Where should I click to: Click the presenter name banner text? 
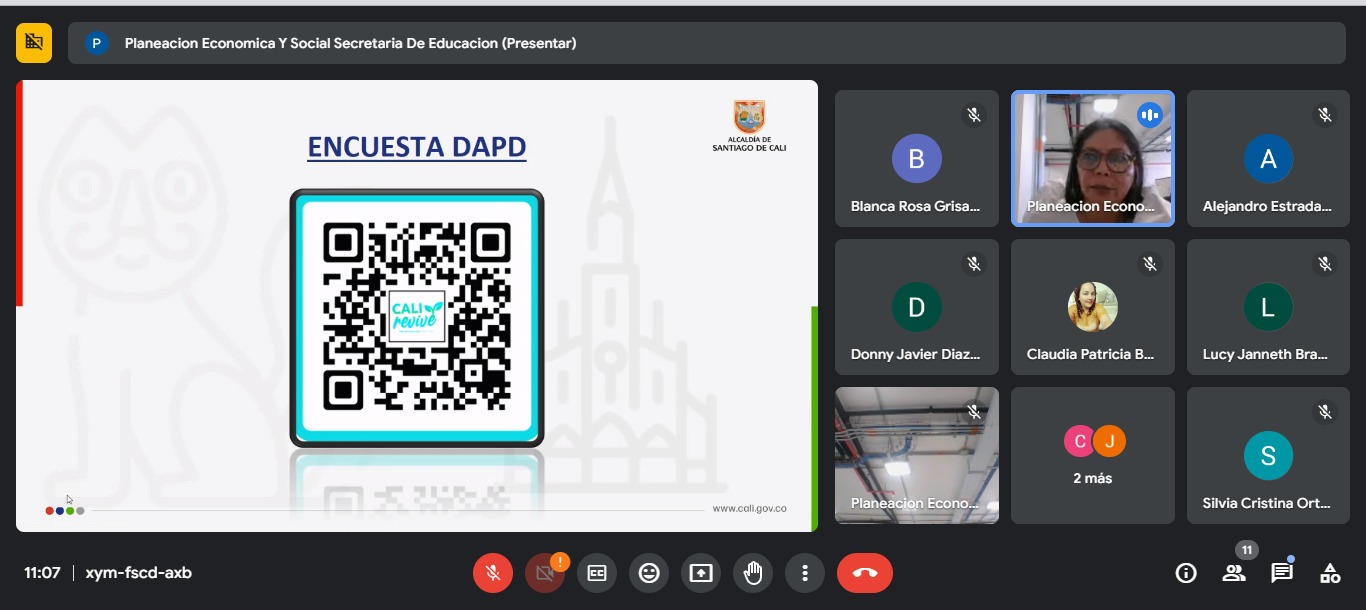click(350, 43)
